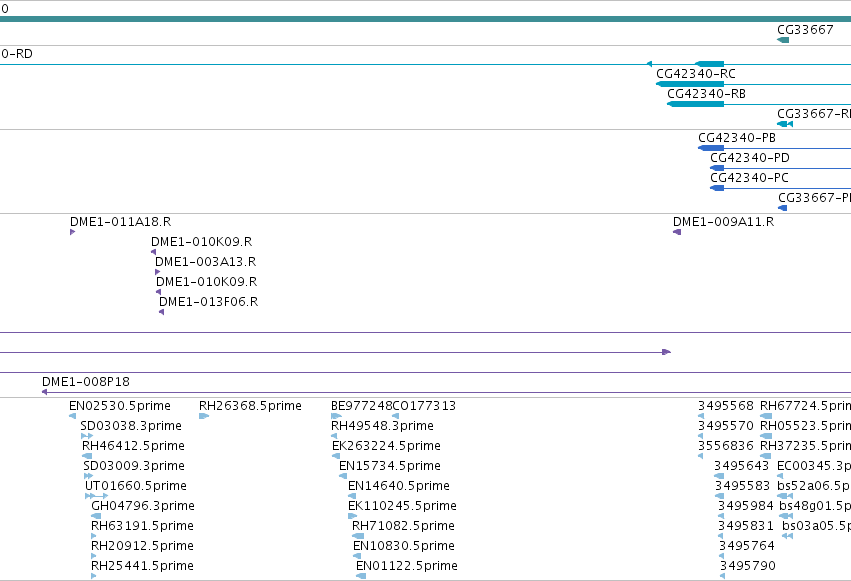Open RH71082.5prime EST
The image size is (851, 581).
403,526
